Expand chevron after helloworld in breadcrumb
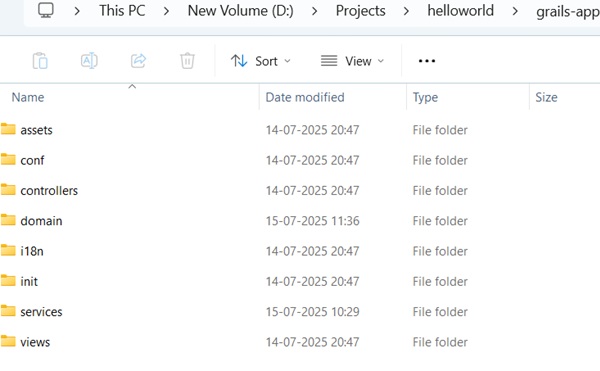 (x=515, y=11)
